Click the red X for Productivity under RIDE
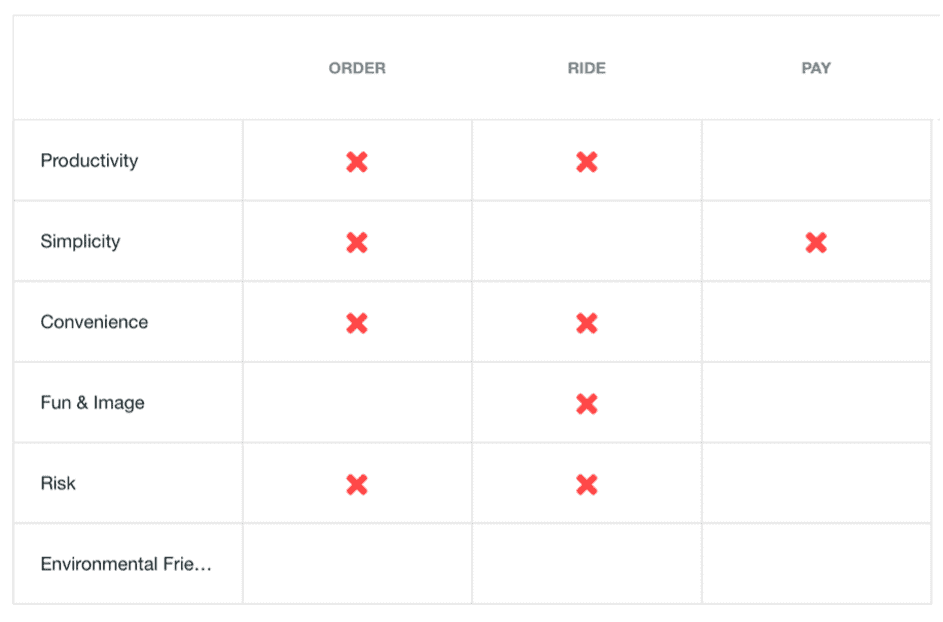943x622 pixels. coord(586,162)
